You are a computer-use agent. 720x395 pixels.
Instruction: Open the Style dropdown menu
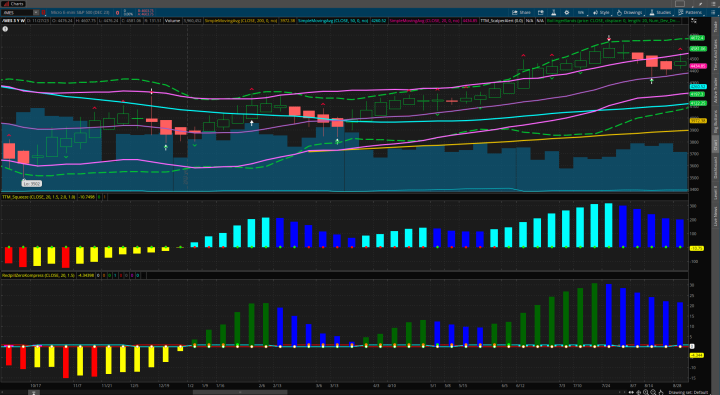coord(601,12)
